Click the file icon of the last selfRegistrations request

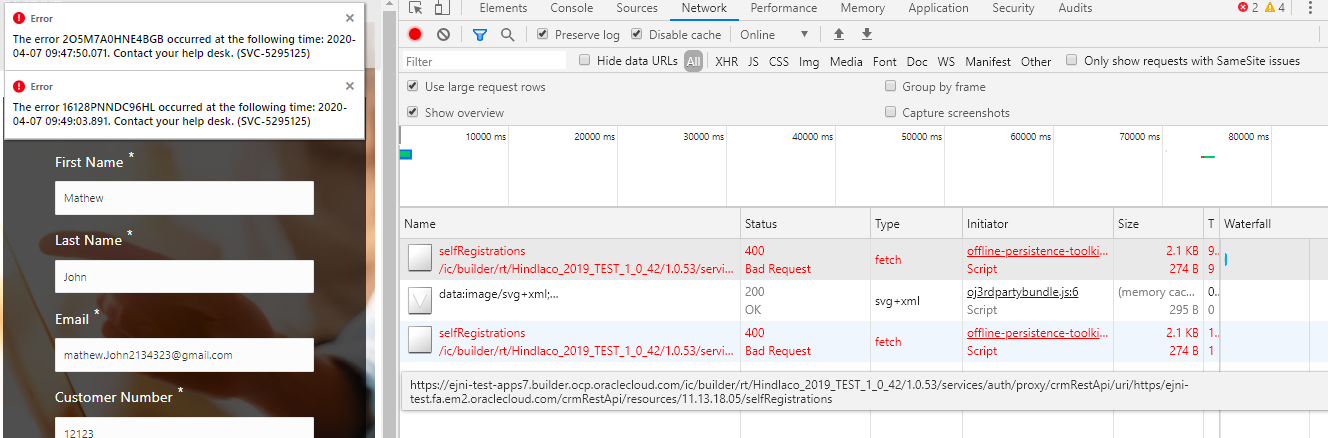[420, 342]
